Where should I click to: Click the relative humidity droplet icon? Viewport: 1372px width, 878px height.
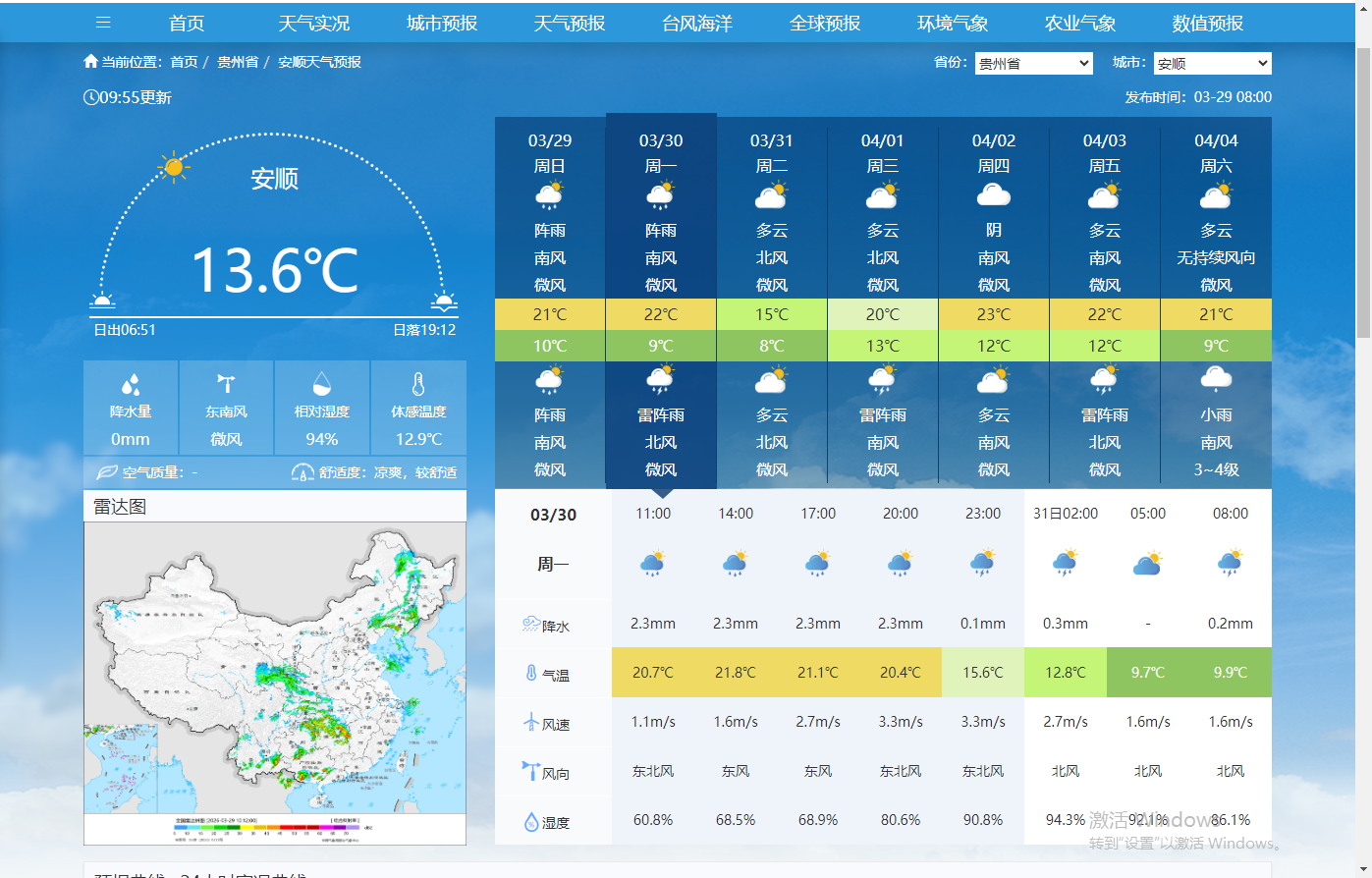[321, 384]
